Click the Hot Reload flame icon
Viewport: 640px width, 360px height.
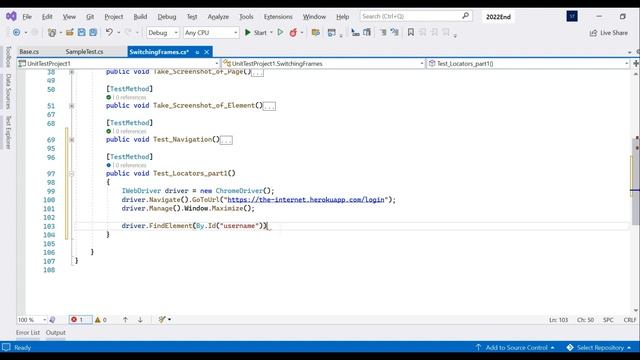coord(293,32)
